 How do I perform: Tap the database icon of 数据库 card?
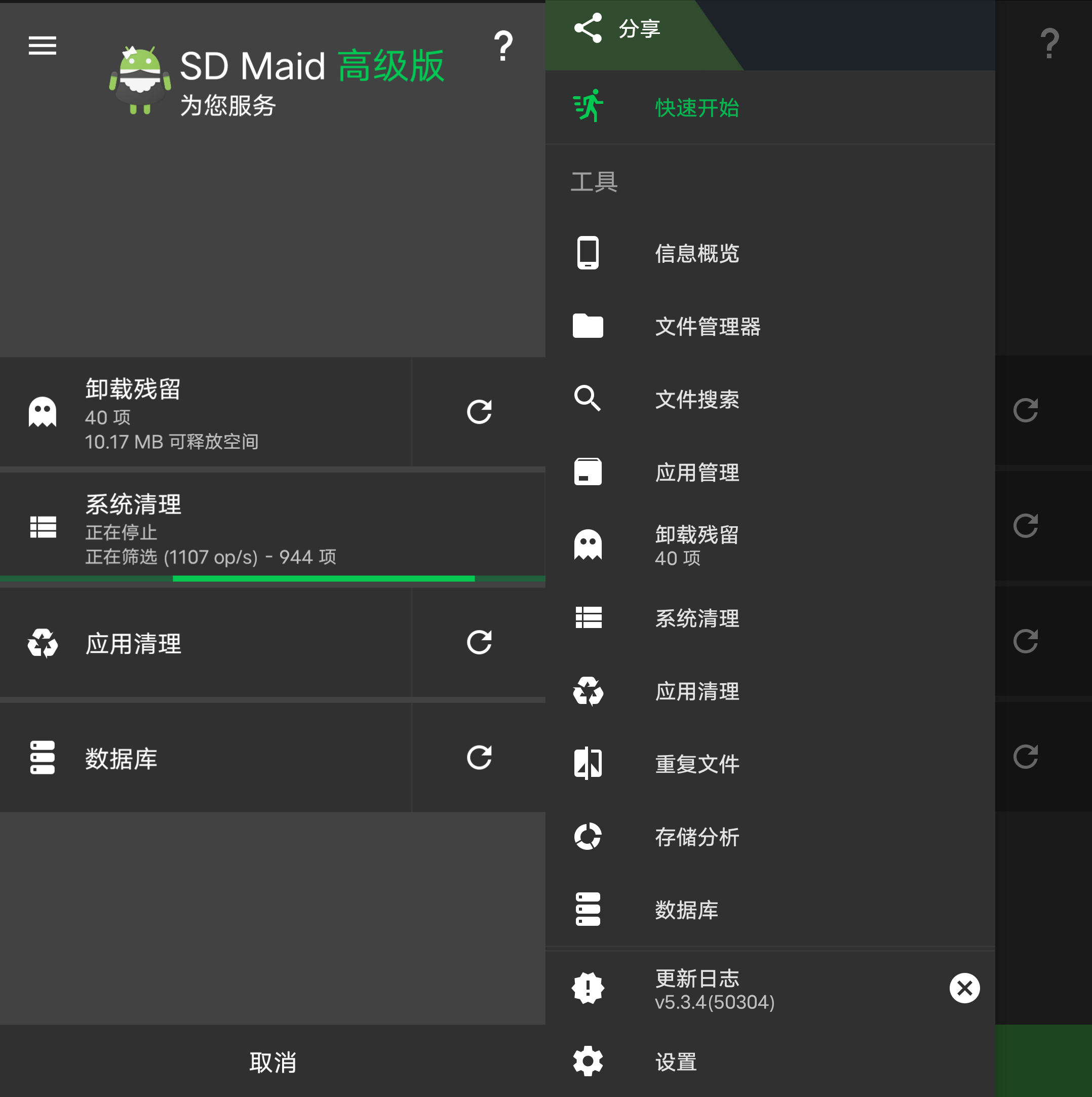(43, 758)
